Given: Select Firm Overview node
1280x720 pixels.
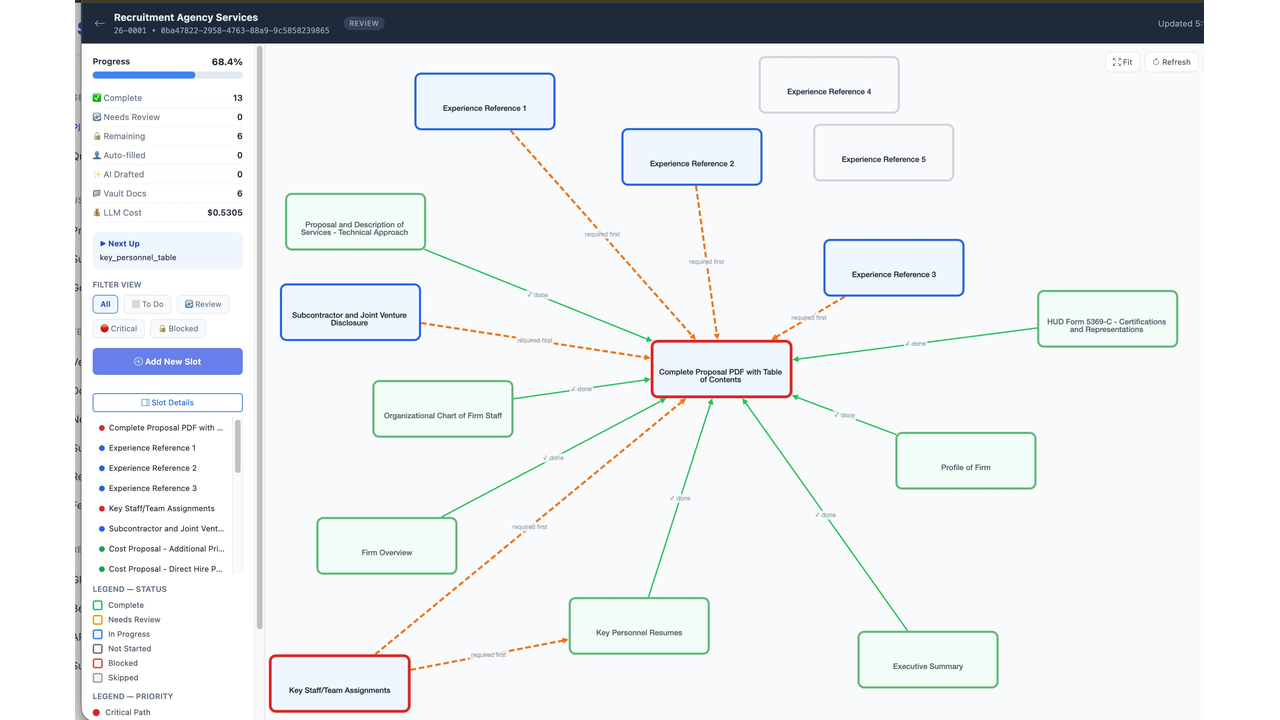Looking at the screenshot, I should click(x=387, y=546).
